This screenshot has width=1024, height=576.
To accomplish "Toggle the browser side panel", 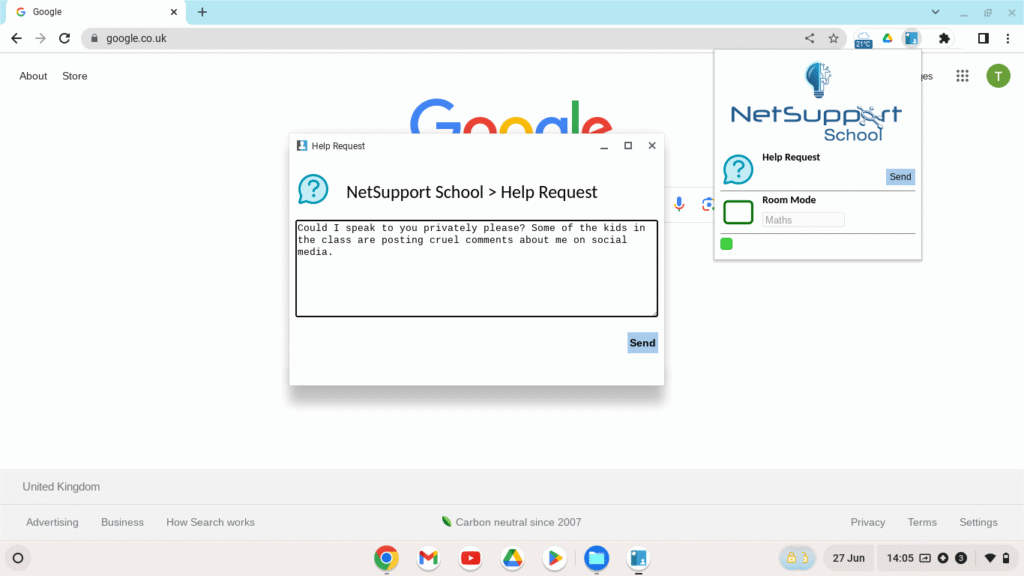I will click(983, 39).
